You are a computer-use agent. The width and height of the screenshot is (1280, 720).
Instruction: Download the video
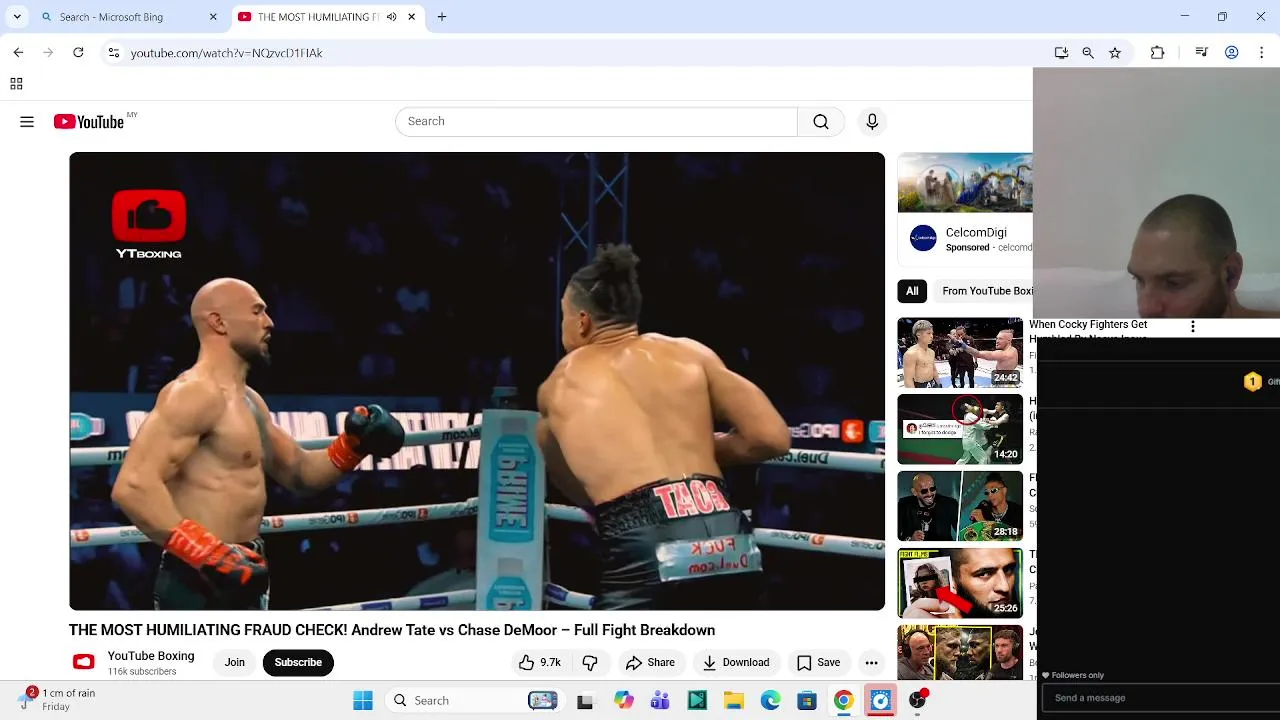(736, 662)
